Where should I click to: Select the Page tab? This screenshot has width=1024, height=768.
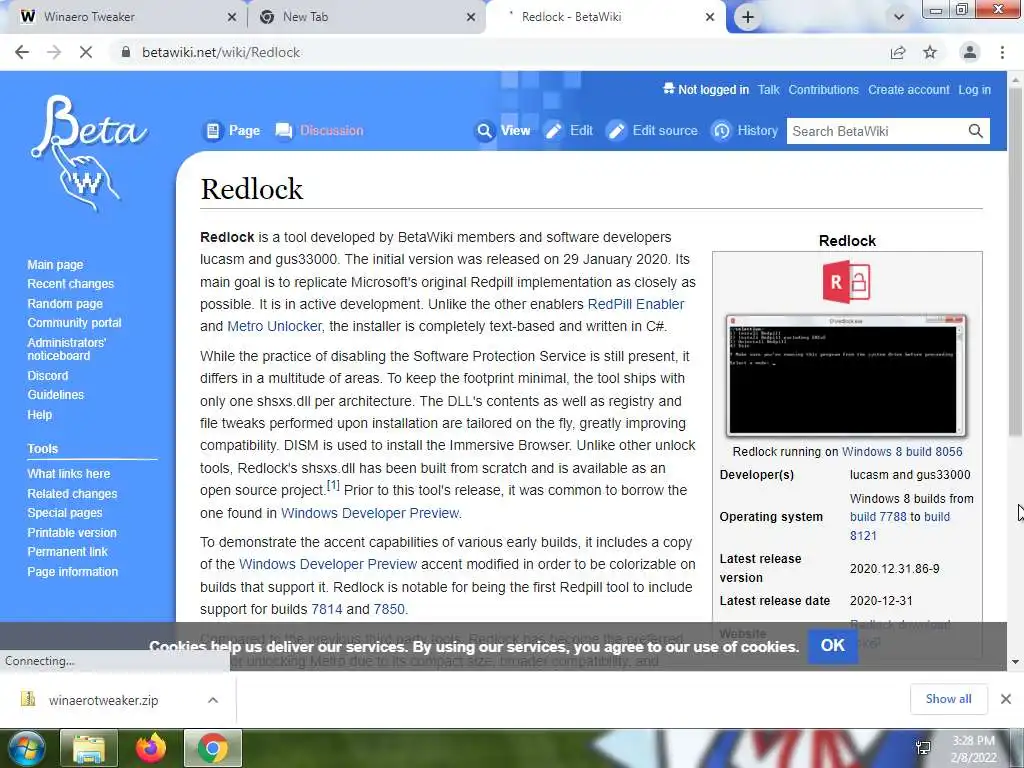[232, 131]
